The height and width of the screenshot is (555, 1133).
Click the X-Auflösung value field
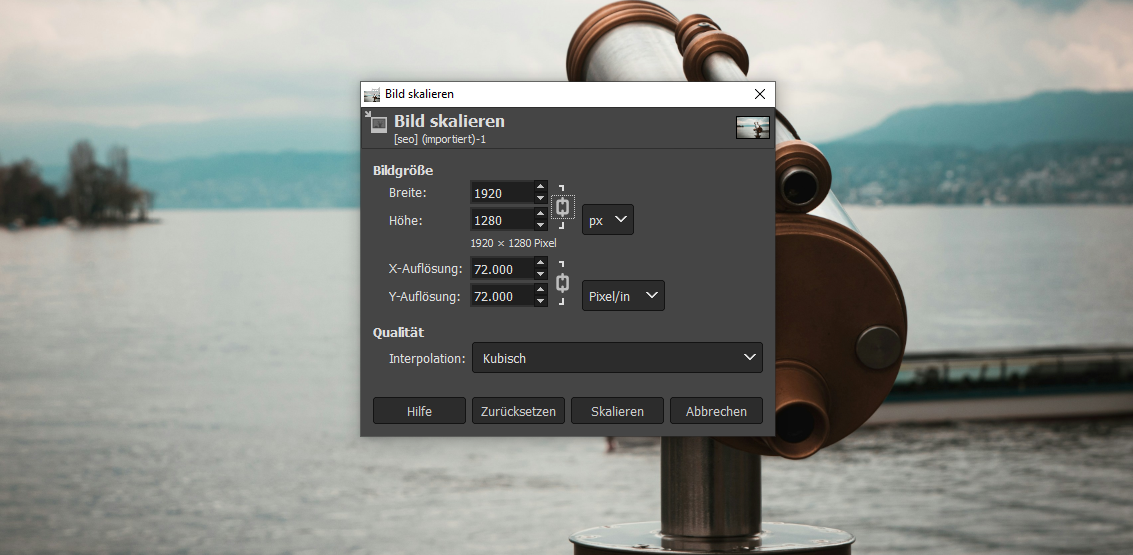[x=502, y=269]
